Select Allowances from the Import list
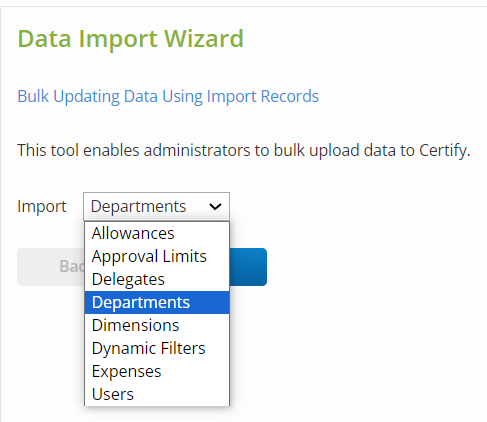 (x=157, y=233)
